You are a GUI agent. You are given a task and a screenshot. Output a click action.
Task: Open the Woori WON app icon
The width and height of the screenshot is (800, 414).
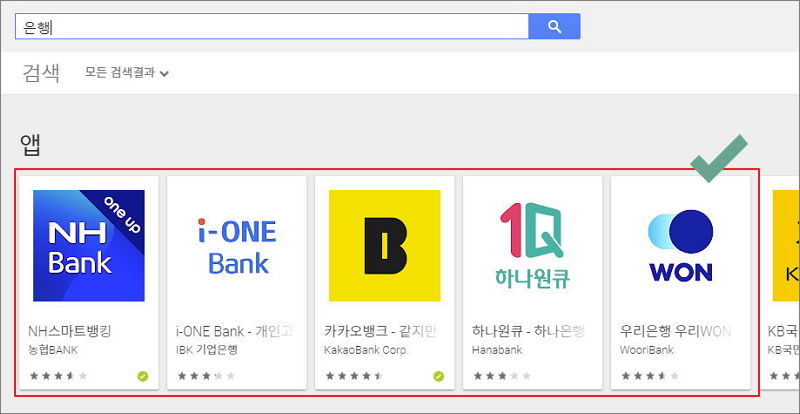681,246
